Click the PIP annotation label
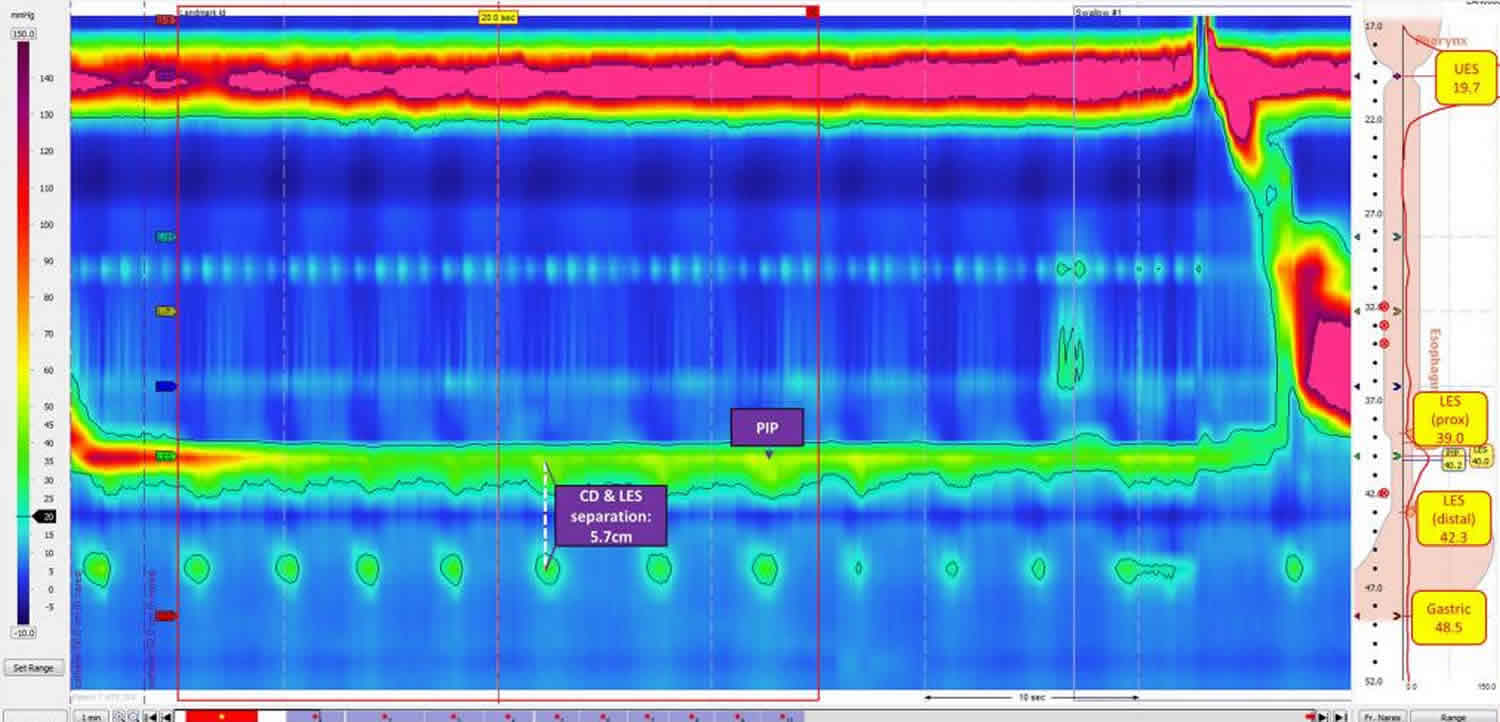 (767, 426)
